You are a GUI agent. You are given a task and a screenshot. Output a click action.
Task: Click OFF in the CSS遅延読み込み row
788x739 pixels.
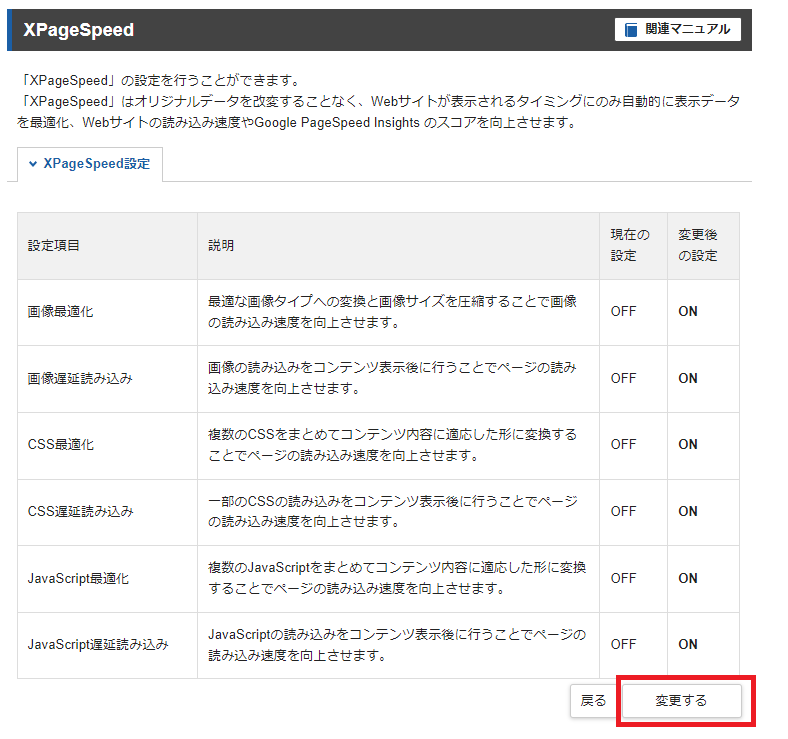(623, 511)
